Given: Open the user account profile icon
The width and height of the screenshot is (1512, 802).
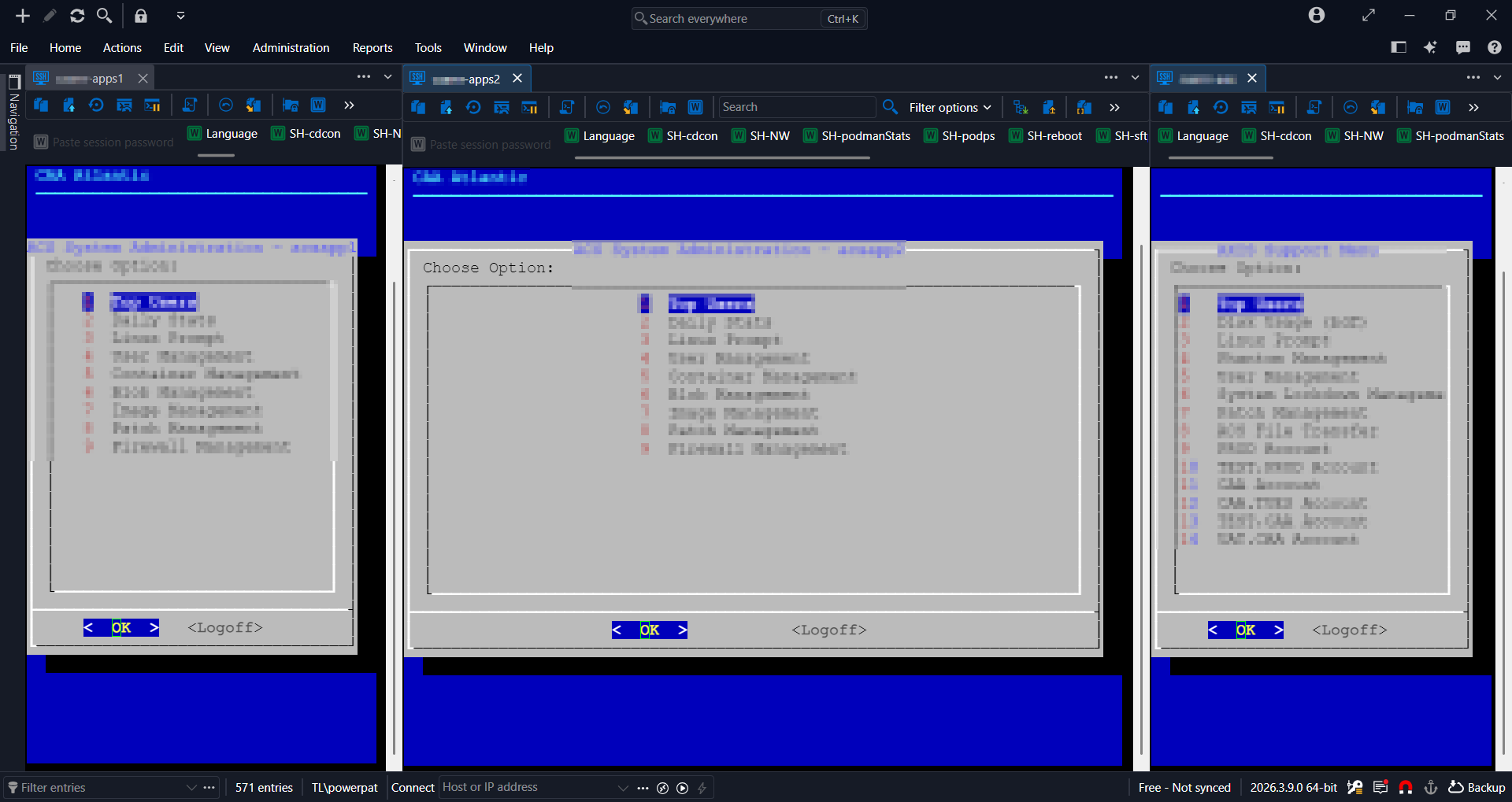Looking at the screenshot, I should point(1317,16).
